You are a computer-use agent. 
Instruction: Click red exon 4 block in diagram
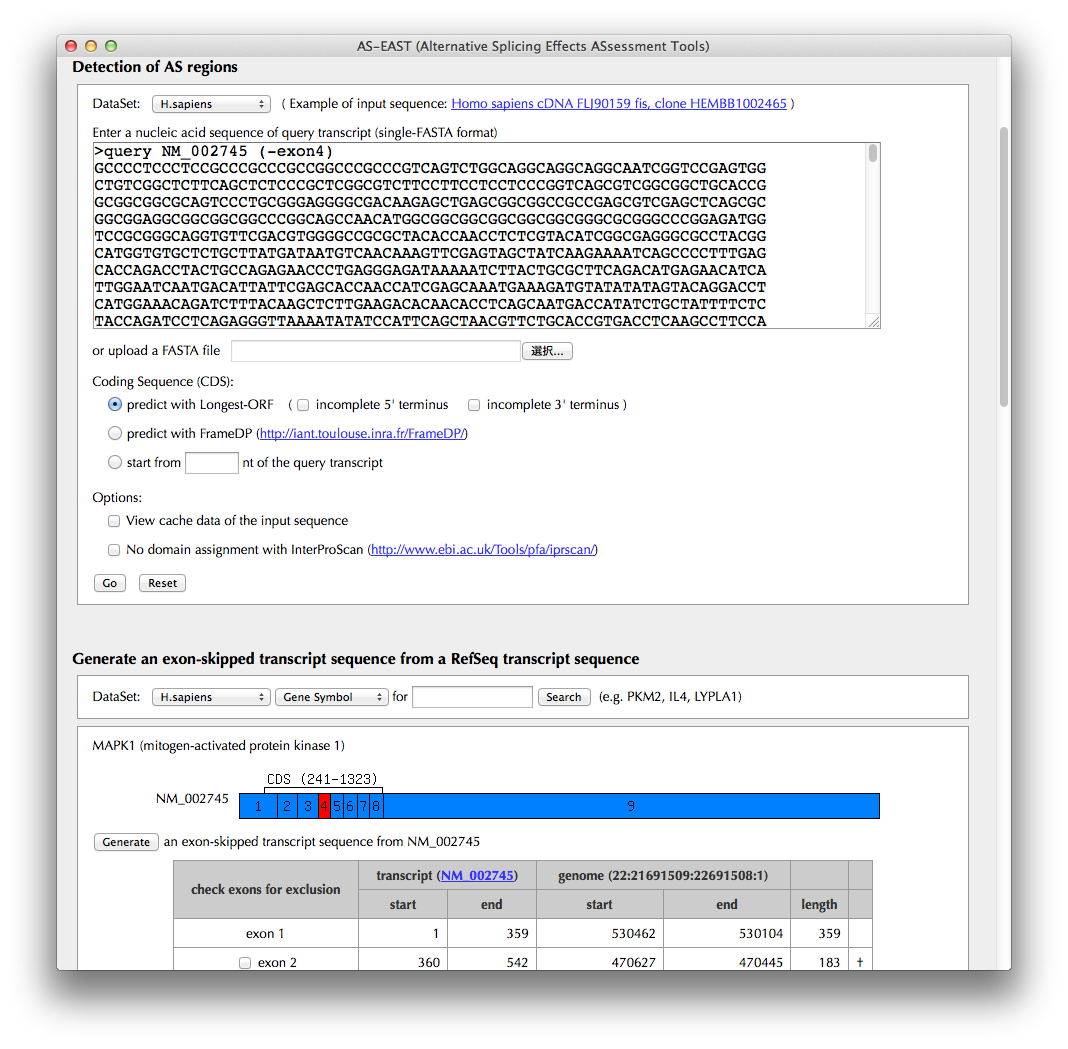pyautogui.click(x=324, y=806)
